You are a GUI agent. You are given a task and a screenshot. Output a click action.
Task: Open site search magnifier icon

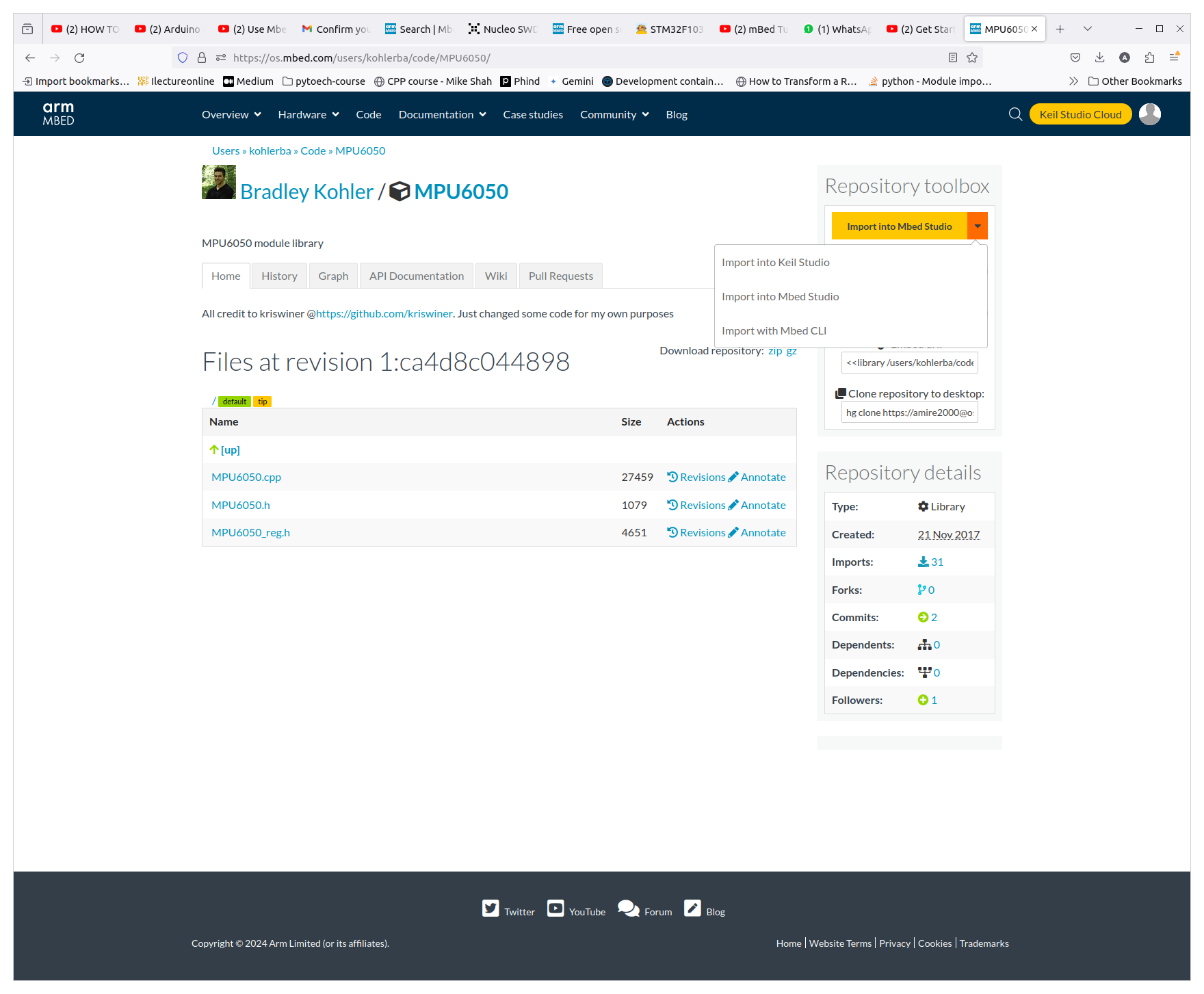(x=1015, y=114)
